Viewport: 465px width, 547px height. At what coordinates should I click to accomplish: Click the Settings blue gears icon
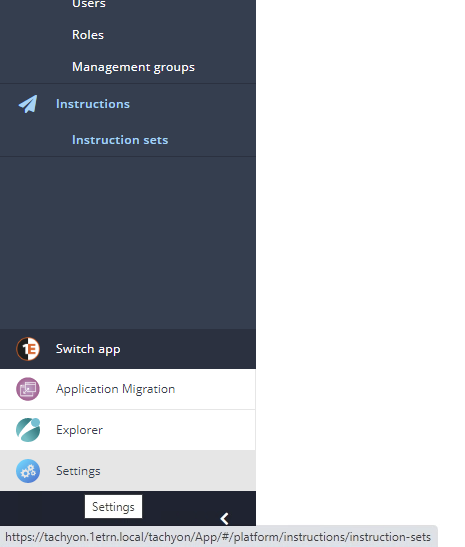28,471
